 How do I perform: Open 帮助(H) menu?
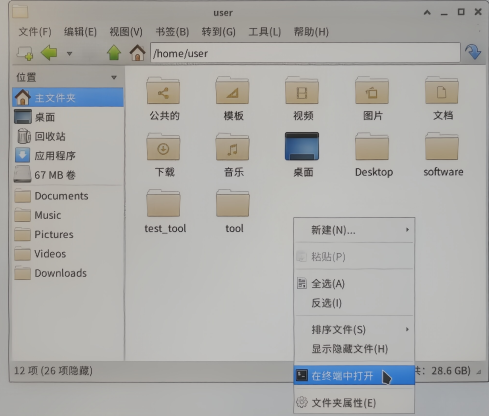click(x=311, y=32)
